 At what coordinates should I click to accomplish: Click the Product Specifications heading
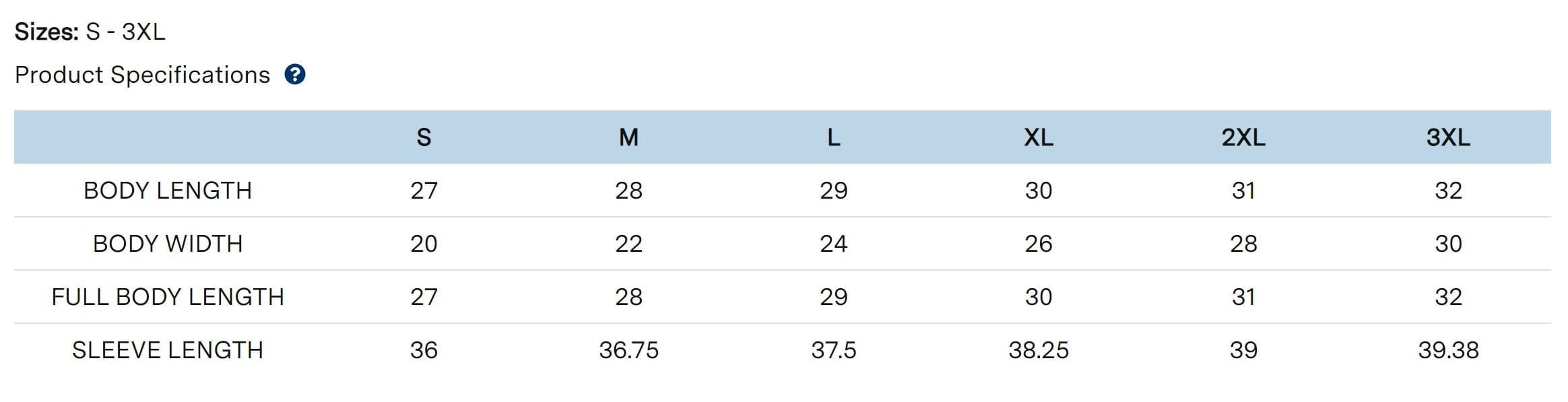(x=142, y=75)
